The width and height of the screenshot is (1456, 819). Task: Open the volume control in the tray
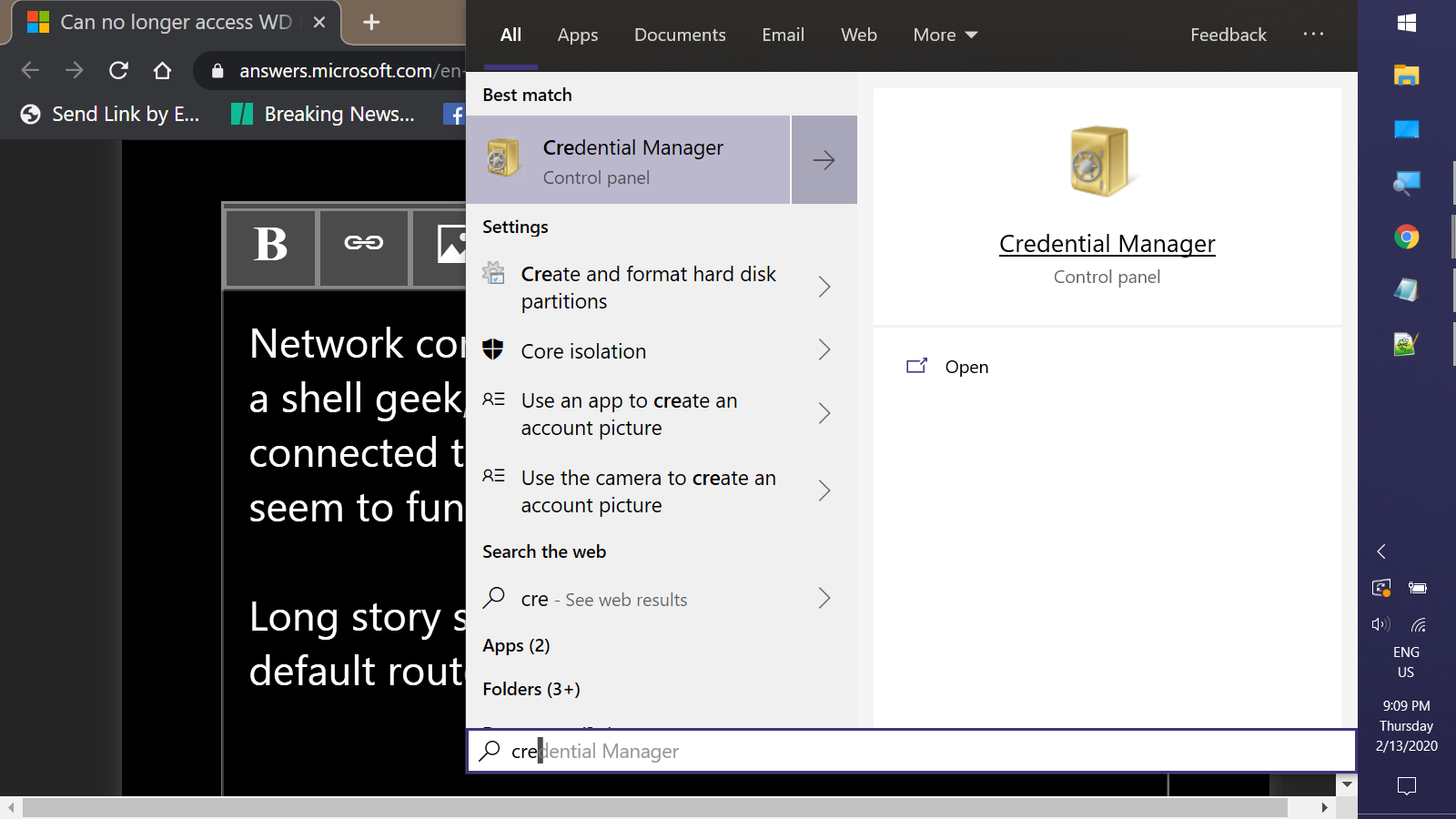pyautogui.click(x=1381, y=624)
